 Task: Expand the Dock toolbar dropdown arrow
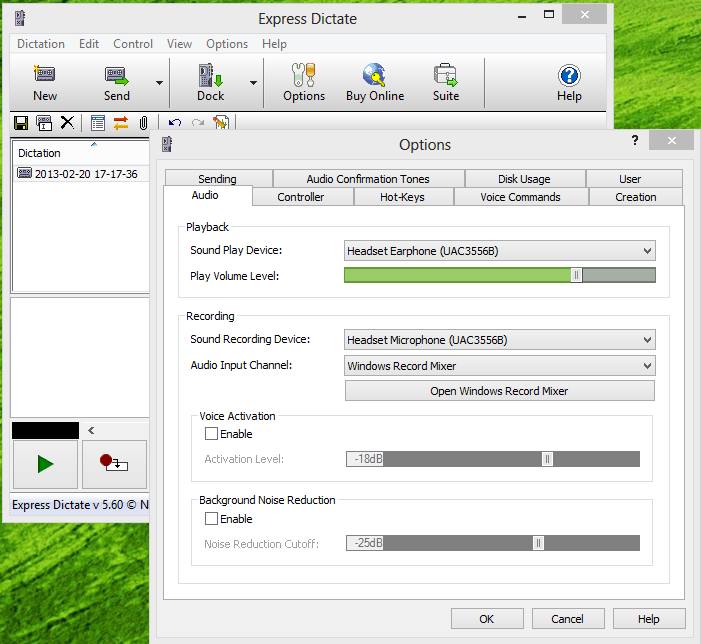253,83
